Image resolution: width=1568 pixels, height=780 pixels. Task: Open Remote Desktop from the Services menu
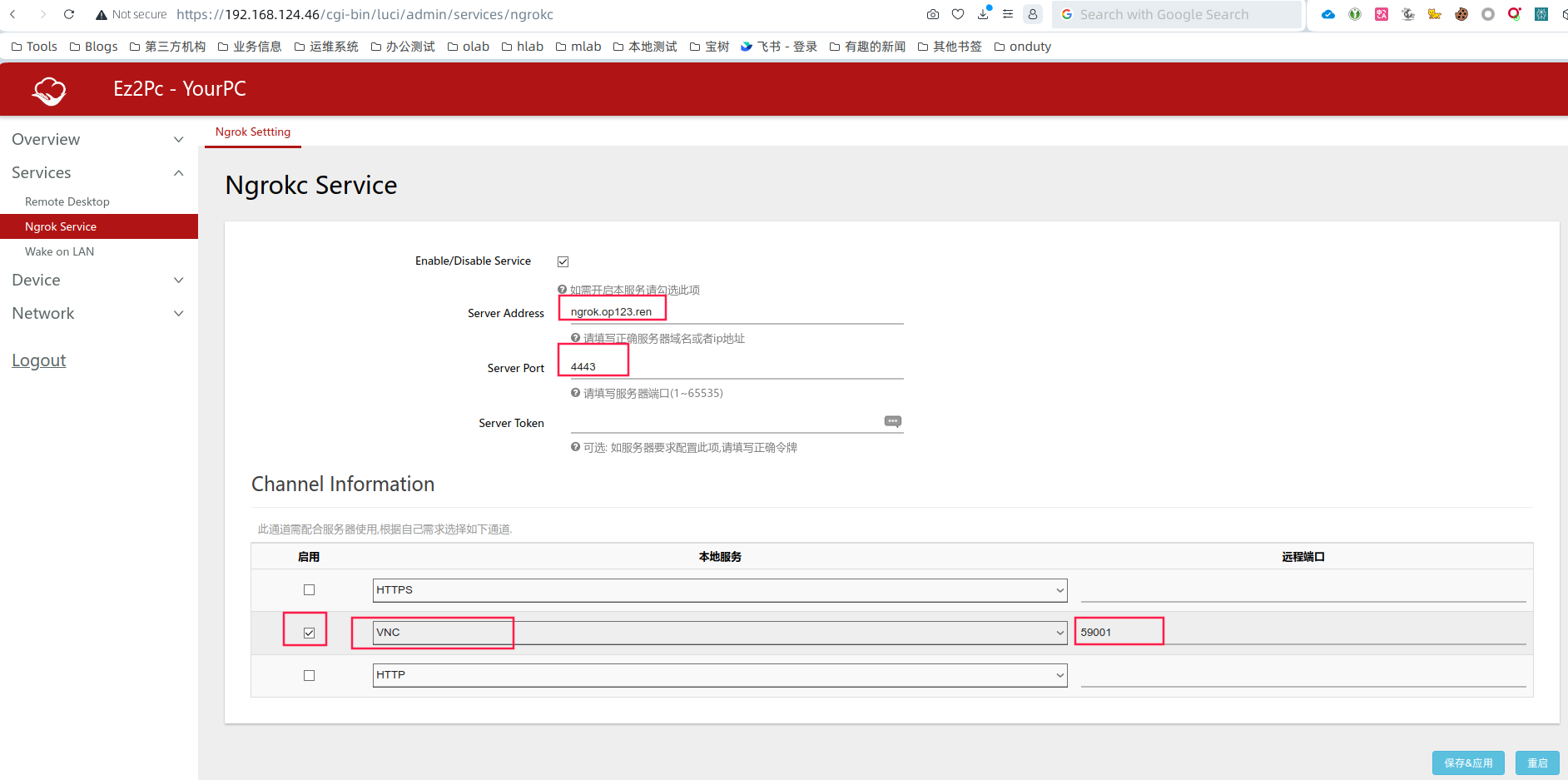(x=67, y=201)
